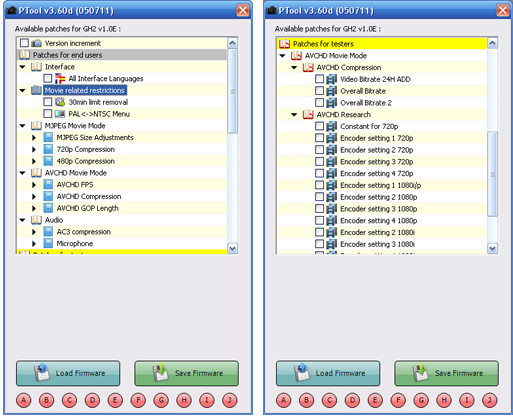513x418 pixels.
Task: Expand the 480p Compression node
Action: (x=34, y=161)
